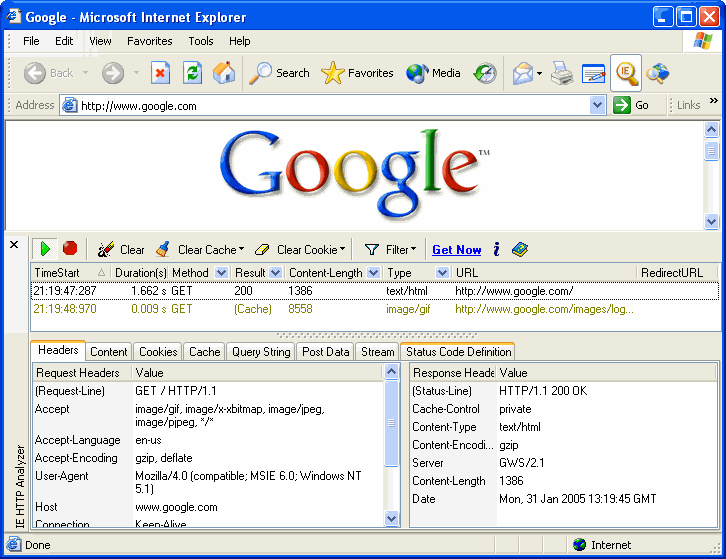Switch to the Content tab
The image size is (726, 559).
[x=108, y=352]
